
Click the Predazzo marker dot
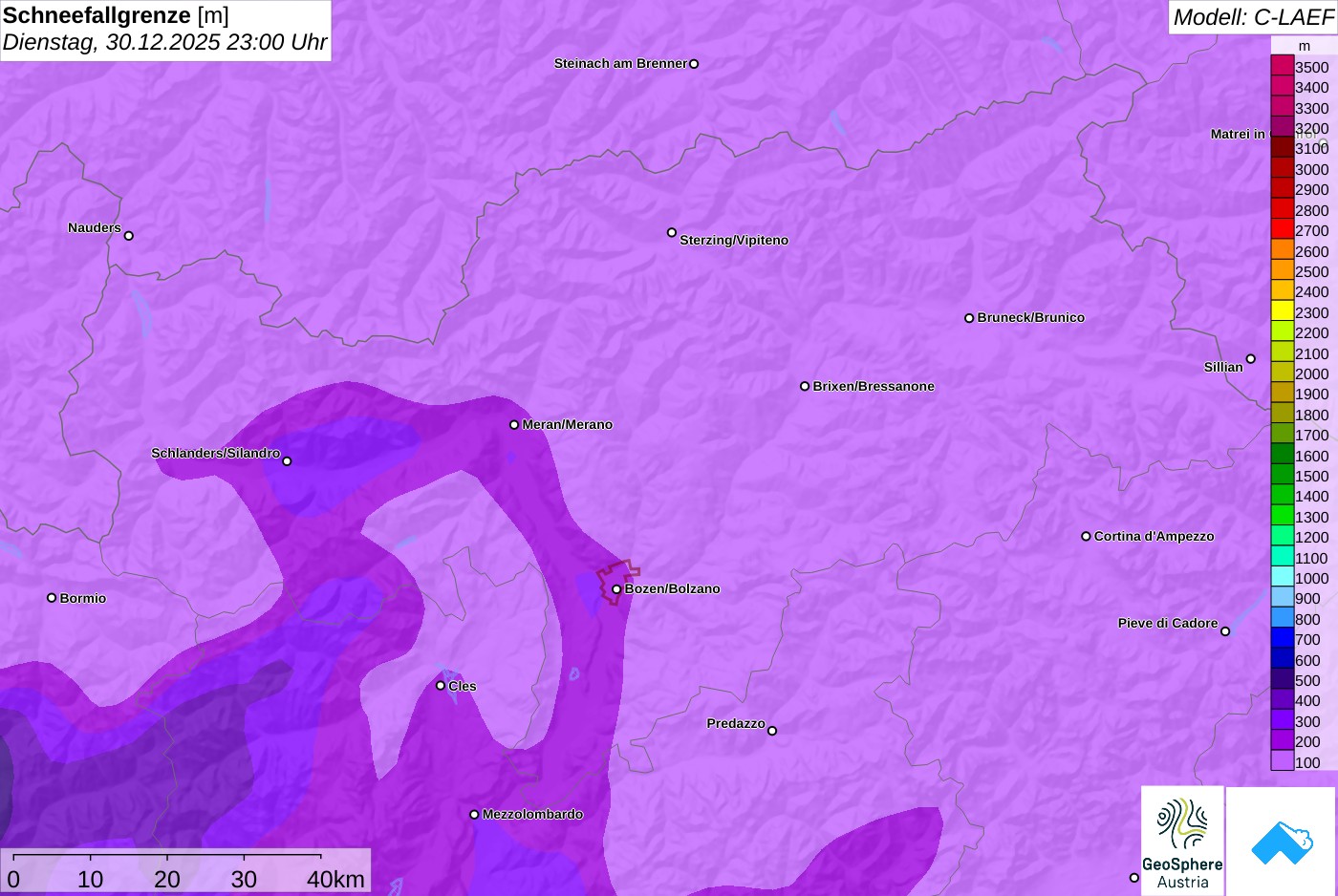tap(772, 731)
